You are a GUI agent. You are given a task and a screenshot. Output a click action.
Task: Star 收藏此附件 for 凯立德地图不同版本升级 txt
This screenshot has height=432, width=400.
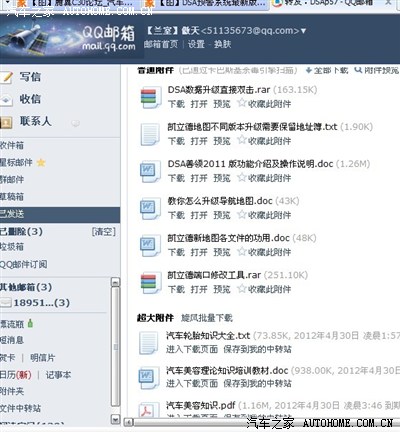[242, 140]
